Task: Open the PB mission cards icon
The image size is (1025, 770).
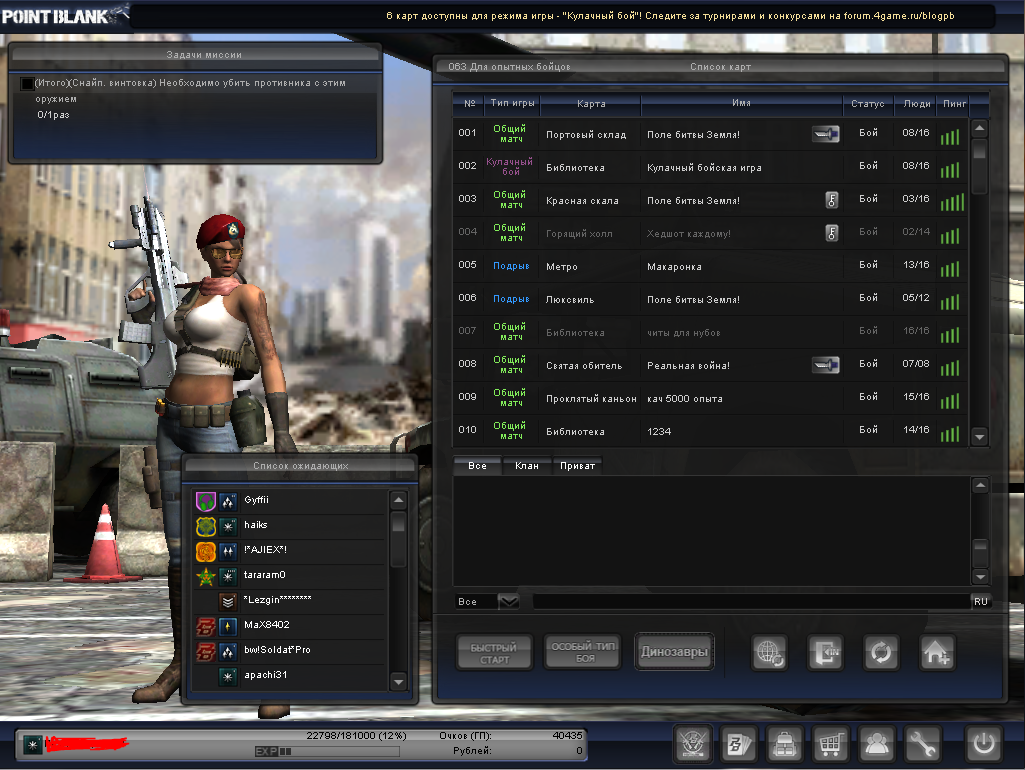Action: 739,744
